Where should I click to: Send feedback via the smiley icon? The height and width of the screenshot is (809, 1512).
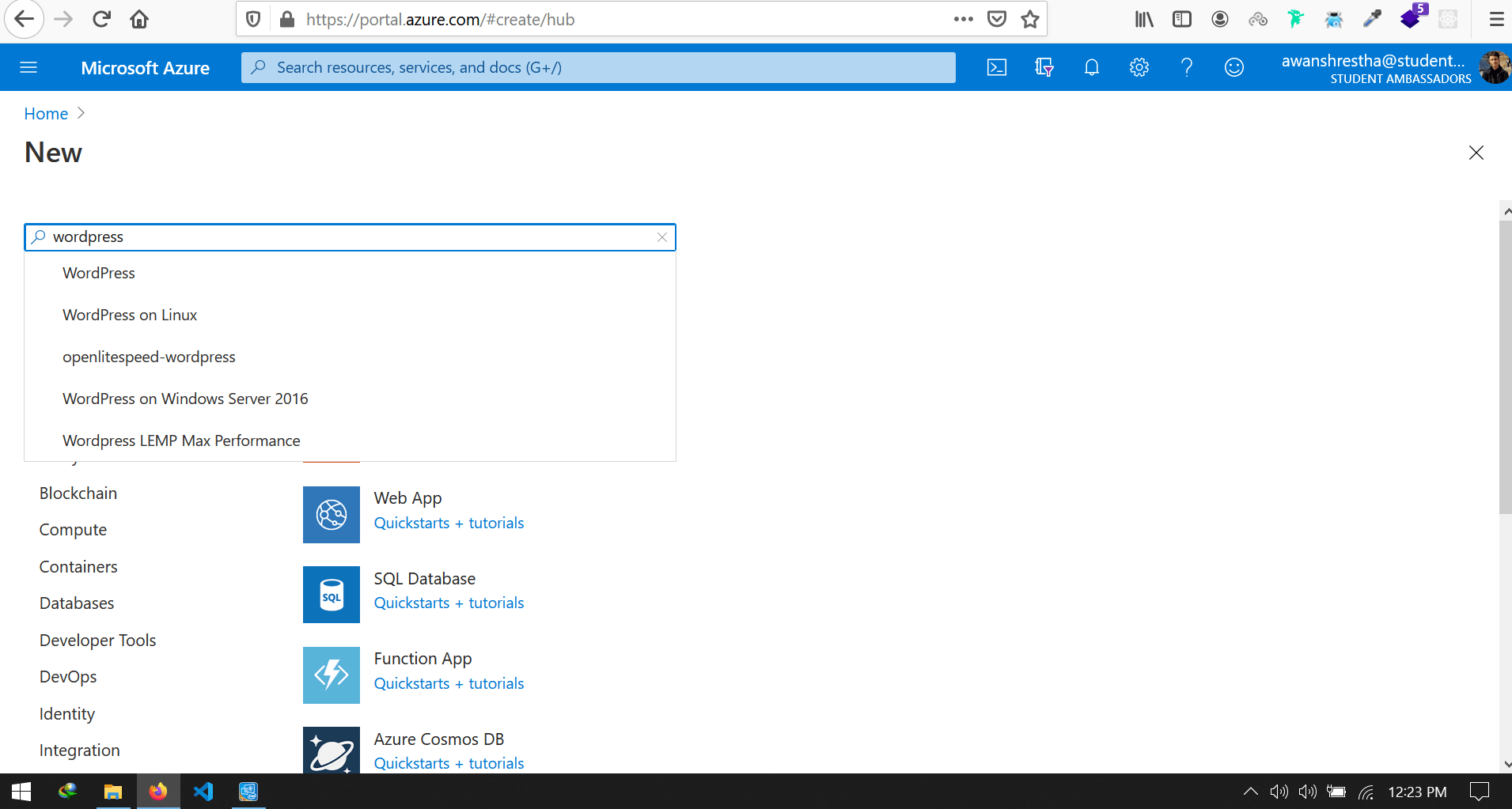pos(1233,67)
